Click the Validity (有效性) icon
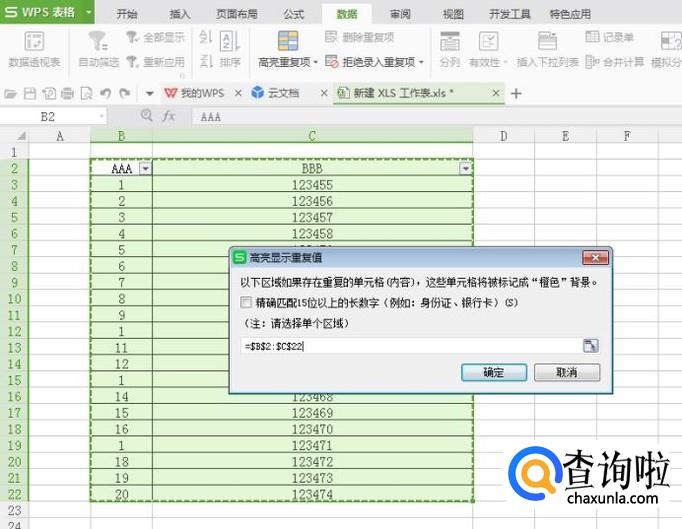 tap(488, 41)
